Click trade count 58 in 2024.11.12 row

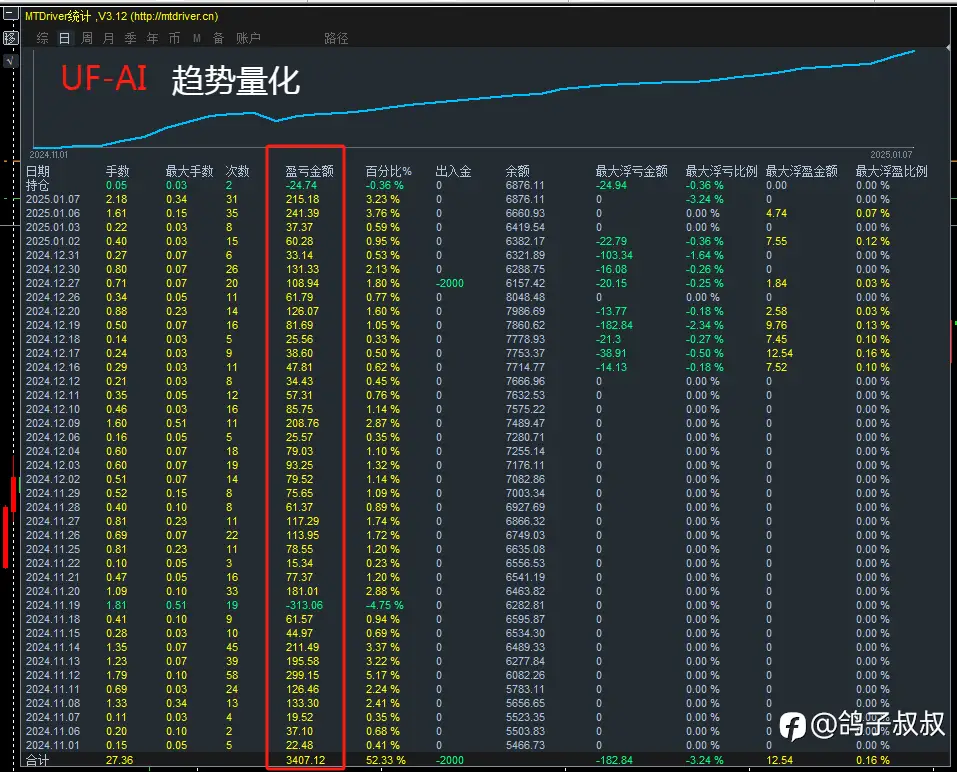(232, 675)
